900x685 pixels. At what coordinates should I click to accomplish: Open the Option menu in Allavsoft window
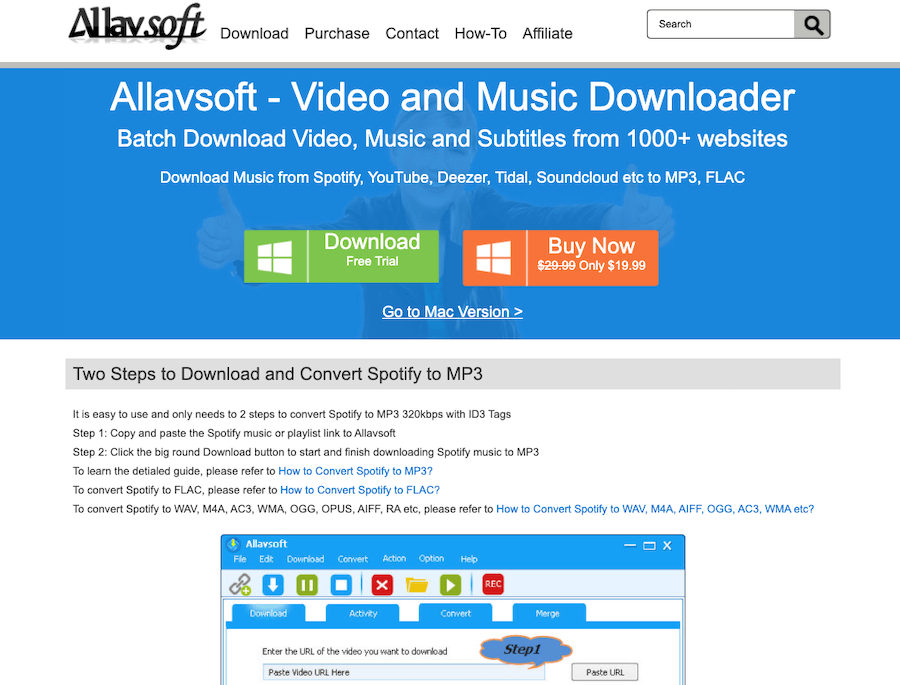[431, 559]
